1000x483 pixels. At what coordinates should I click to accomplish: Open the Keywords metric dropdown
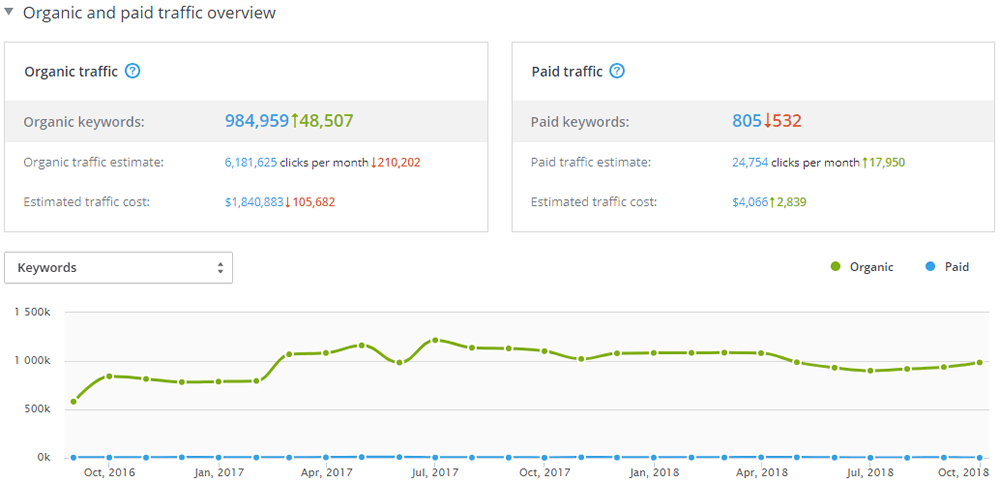(118, 268)
